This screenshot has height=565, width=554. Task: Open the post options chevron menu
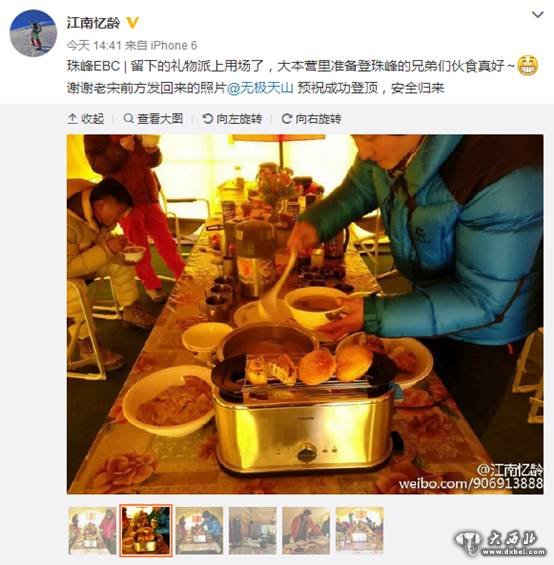[x=537, y=14]
